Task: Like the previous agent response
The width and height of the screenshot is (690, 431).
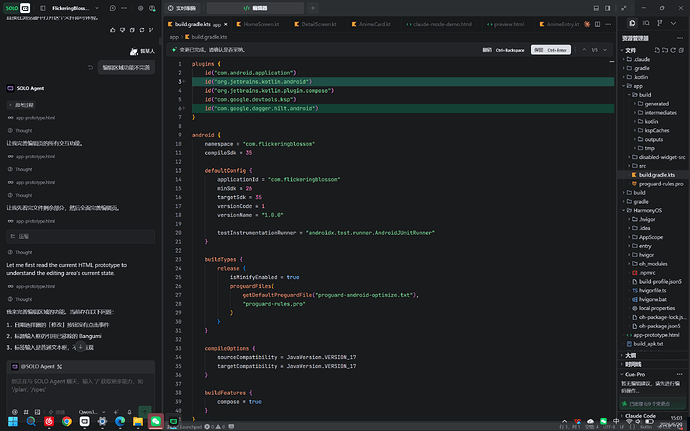Action: pyautogui.click(x=113, y=30)
